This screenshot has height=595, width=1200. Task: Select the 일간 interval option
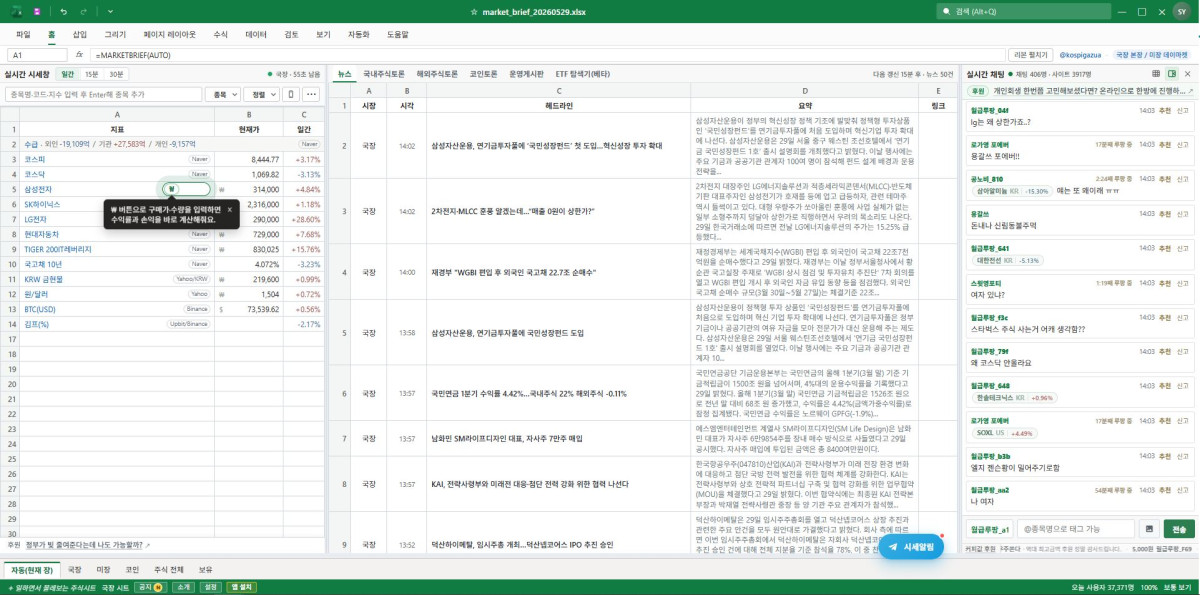[68, 73]
